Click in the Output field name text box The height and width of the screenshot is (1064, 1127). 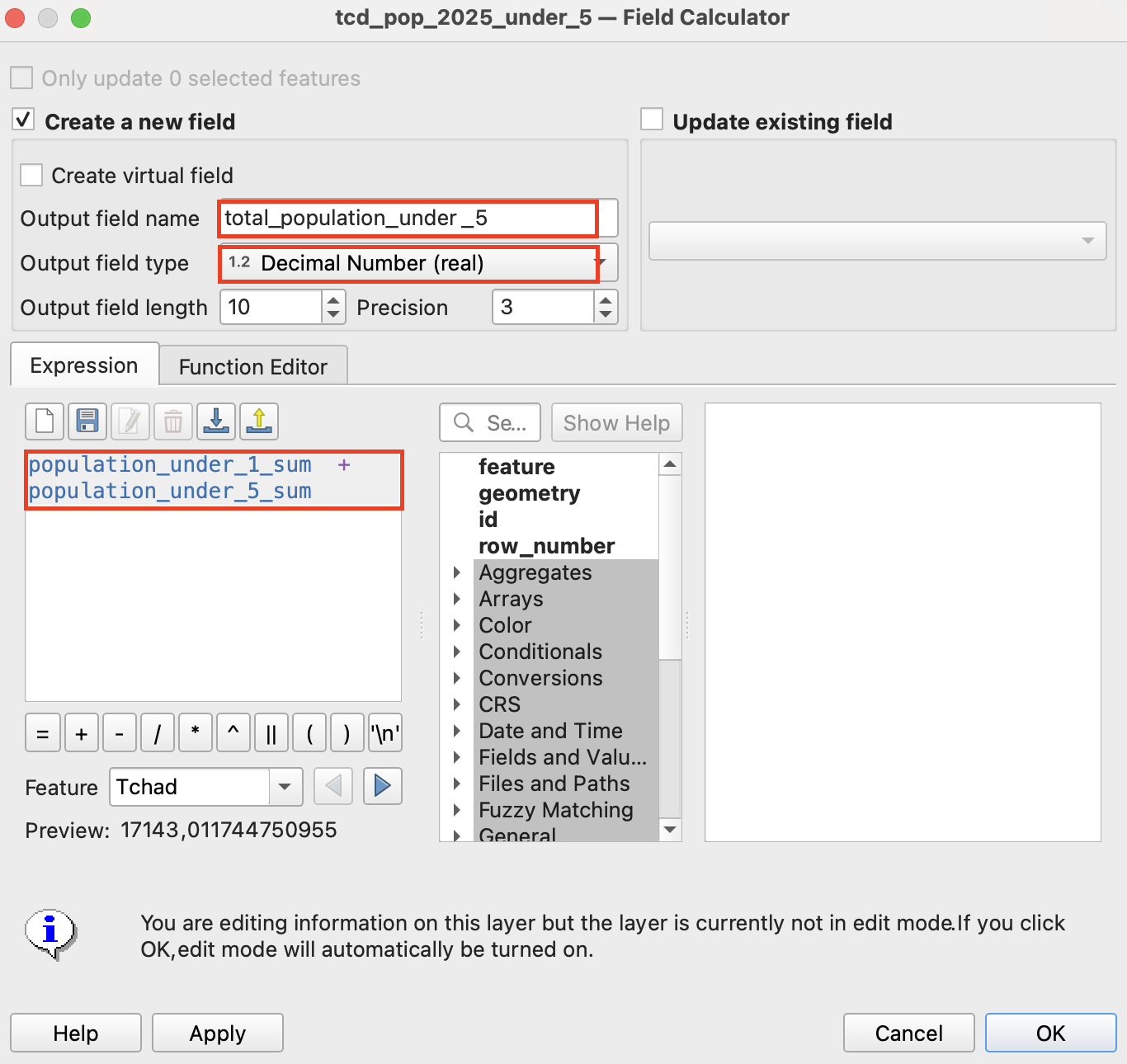(408, 219)
